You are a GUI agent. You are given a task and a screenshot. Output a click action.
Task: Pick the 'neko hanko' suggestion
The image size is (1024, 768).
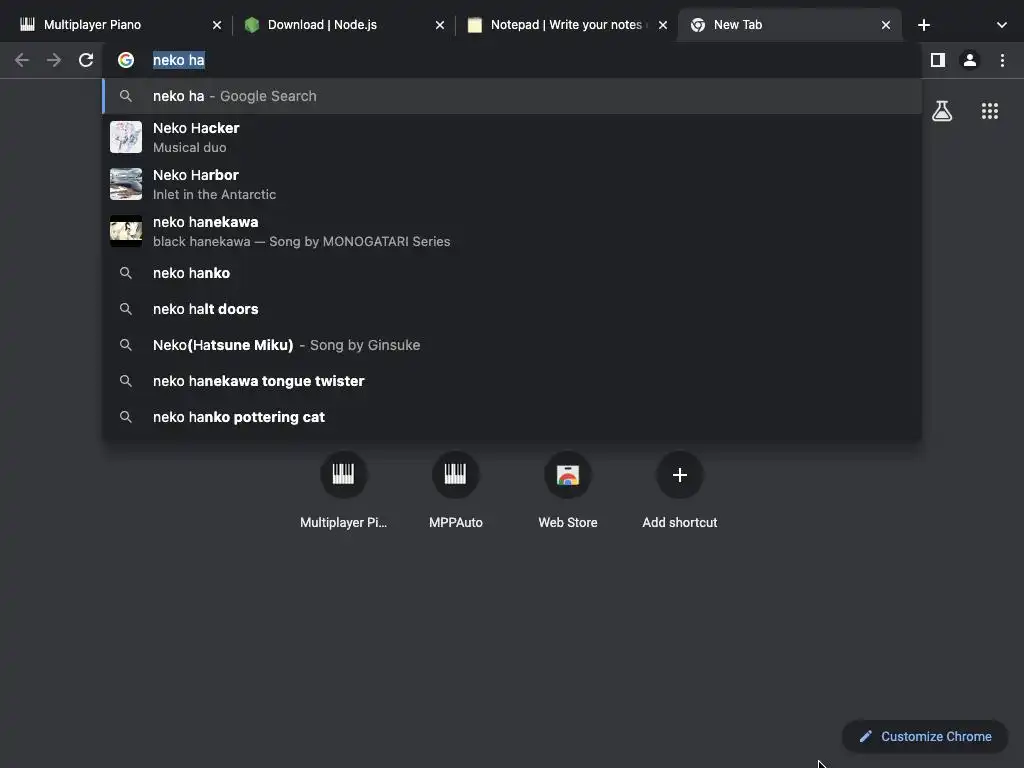coord(512,273)
